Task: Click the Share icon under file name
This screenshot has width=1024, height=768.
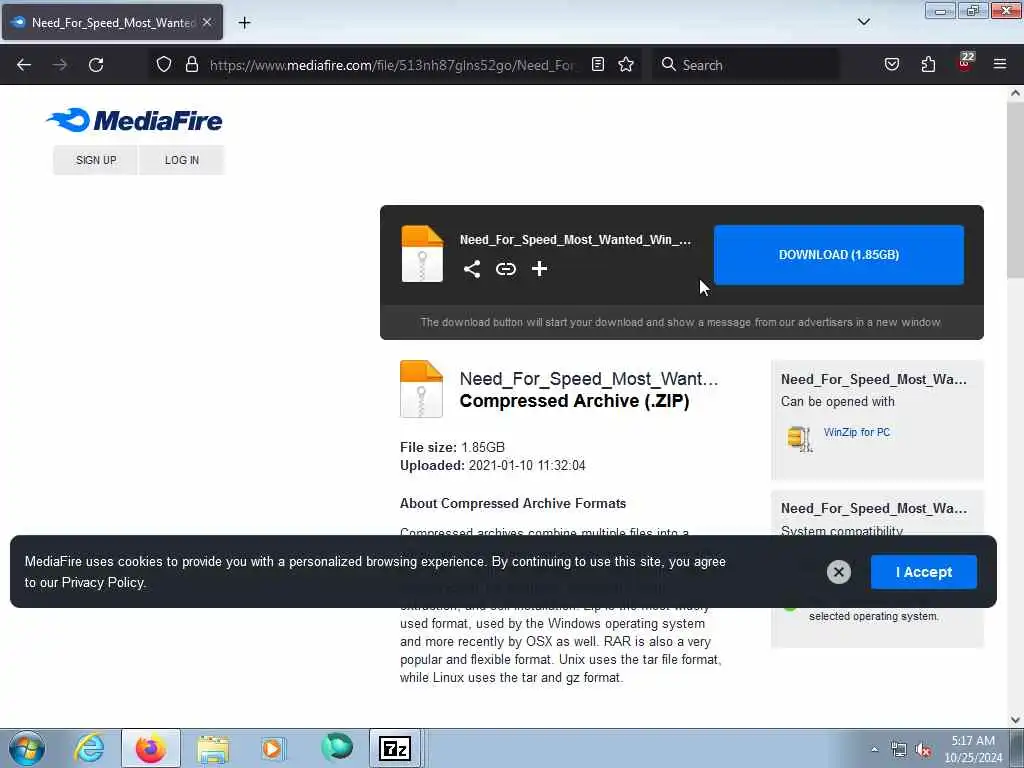Action: pyautogui.click(x=472, y=269)
